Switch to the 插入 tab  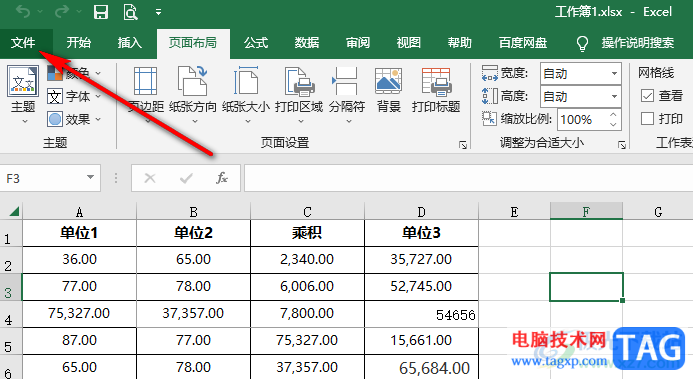[129, 43]
